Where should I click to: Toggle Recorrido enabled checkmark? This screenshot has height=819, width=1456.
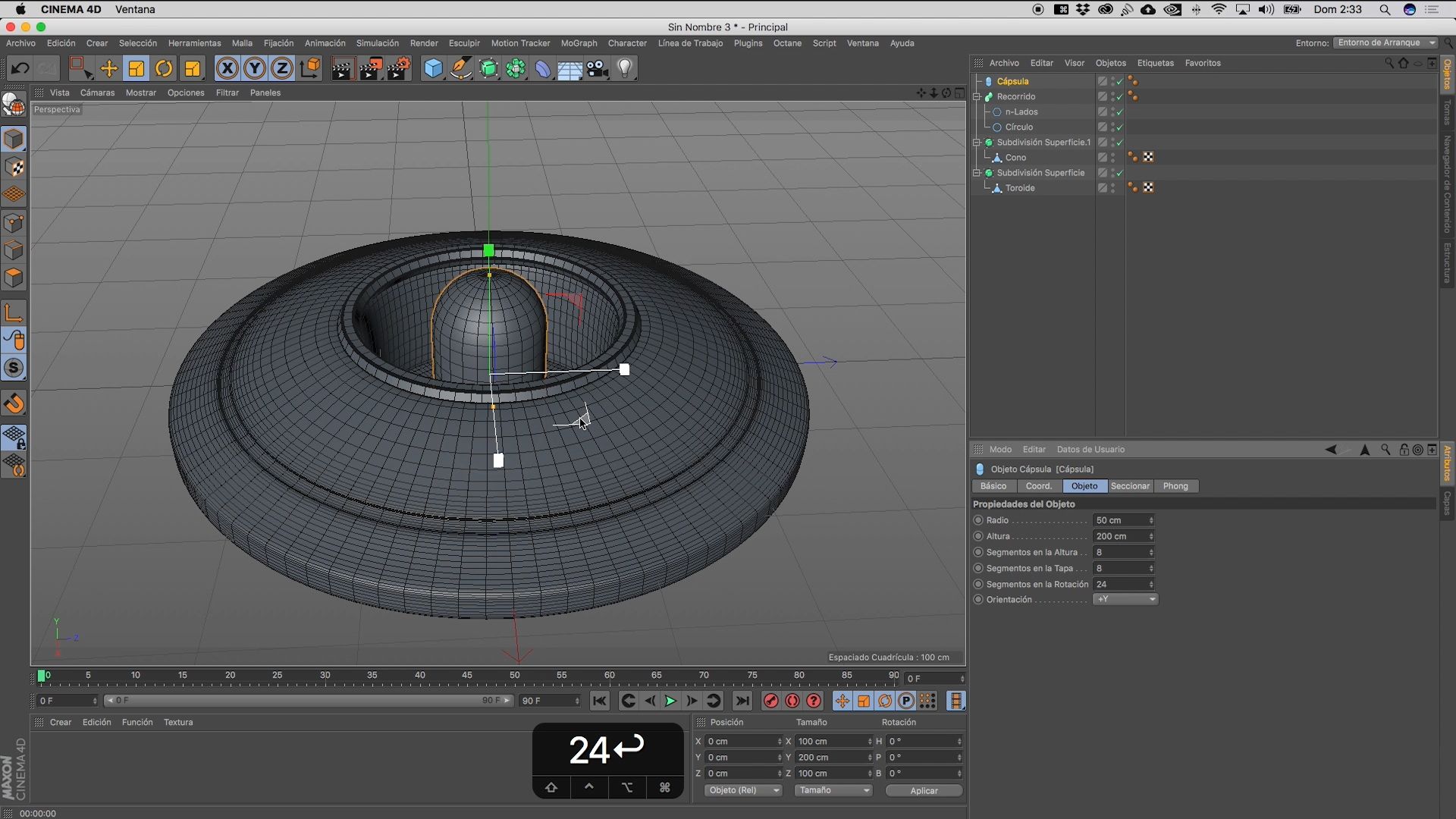click(x=1119, y=96)
